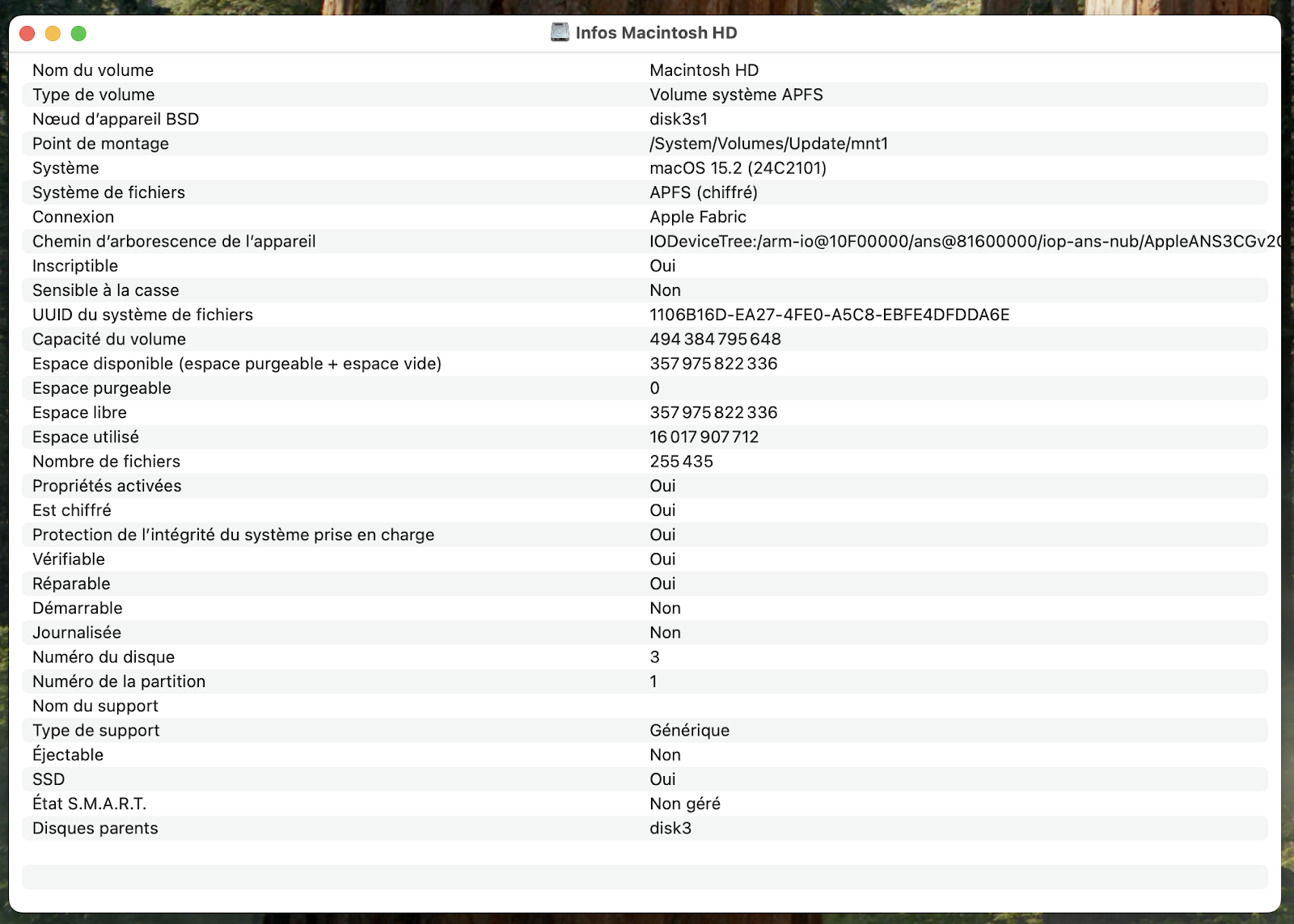Select the "Type de support" value Générique
The width and height of the screenshot is (1294, 924).
pos(689,731)
